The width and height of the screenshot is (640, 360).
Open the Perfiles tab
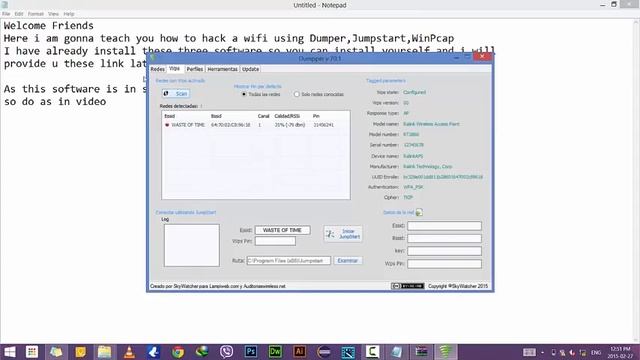tap(195, 69)
